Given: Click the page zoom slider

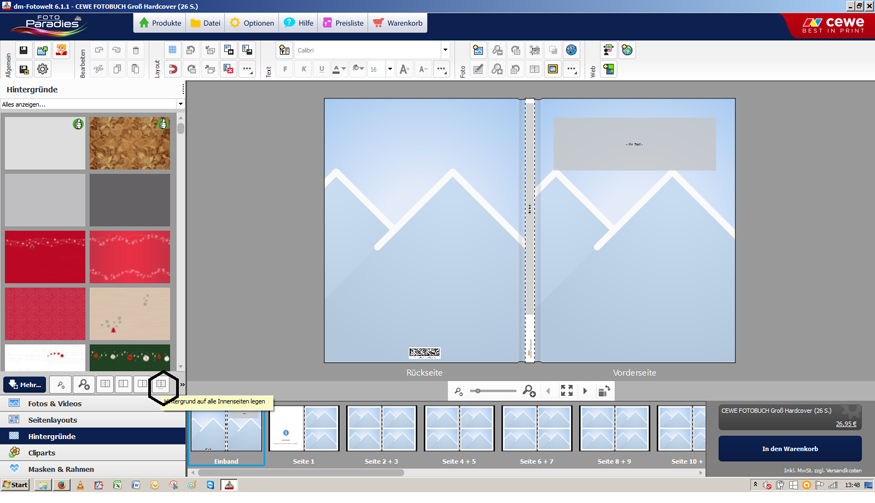Looking at the screenshot, I should coord(493,391).
